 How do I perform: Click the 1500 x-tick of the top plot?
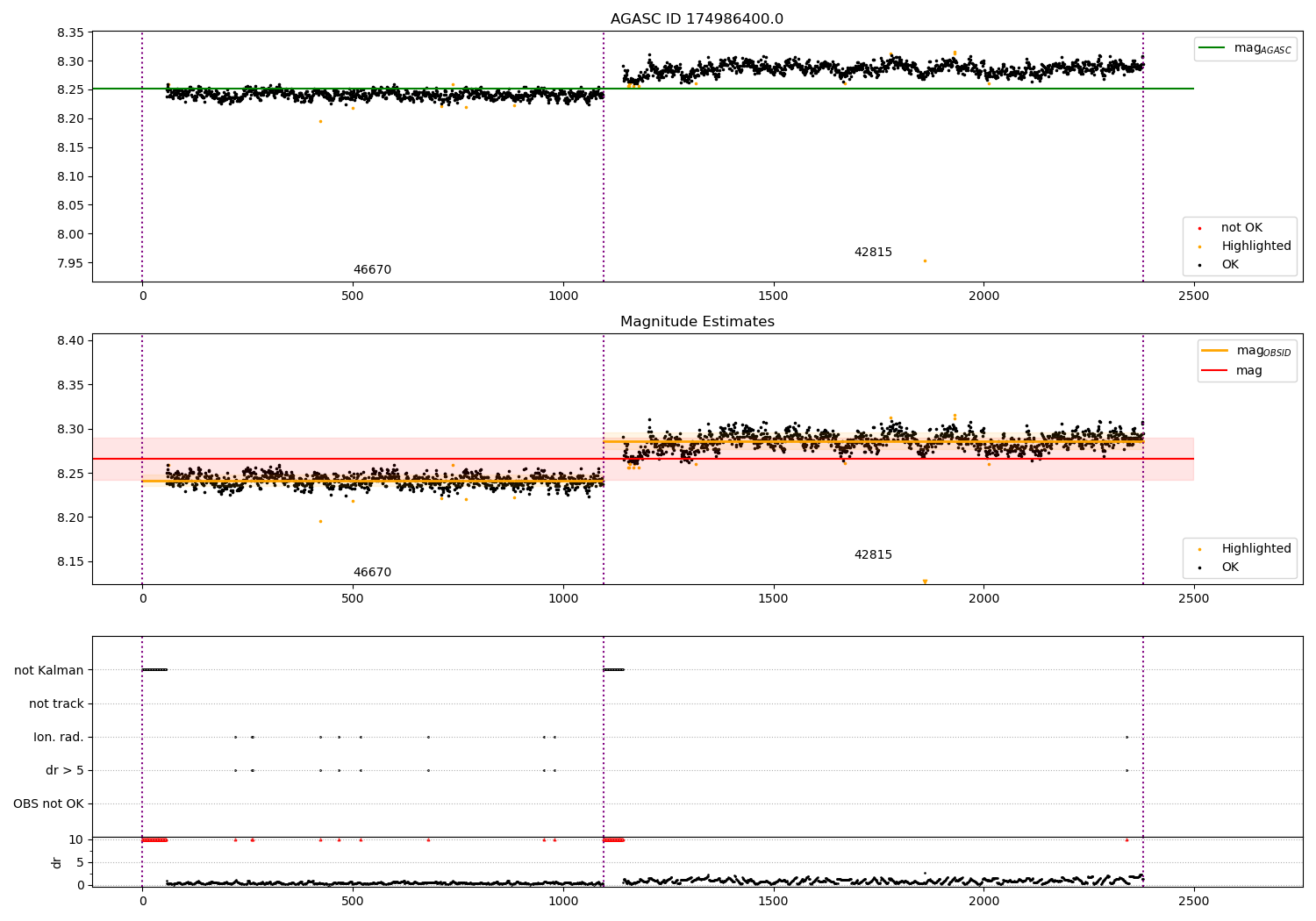(773, 296)
